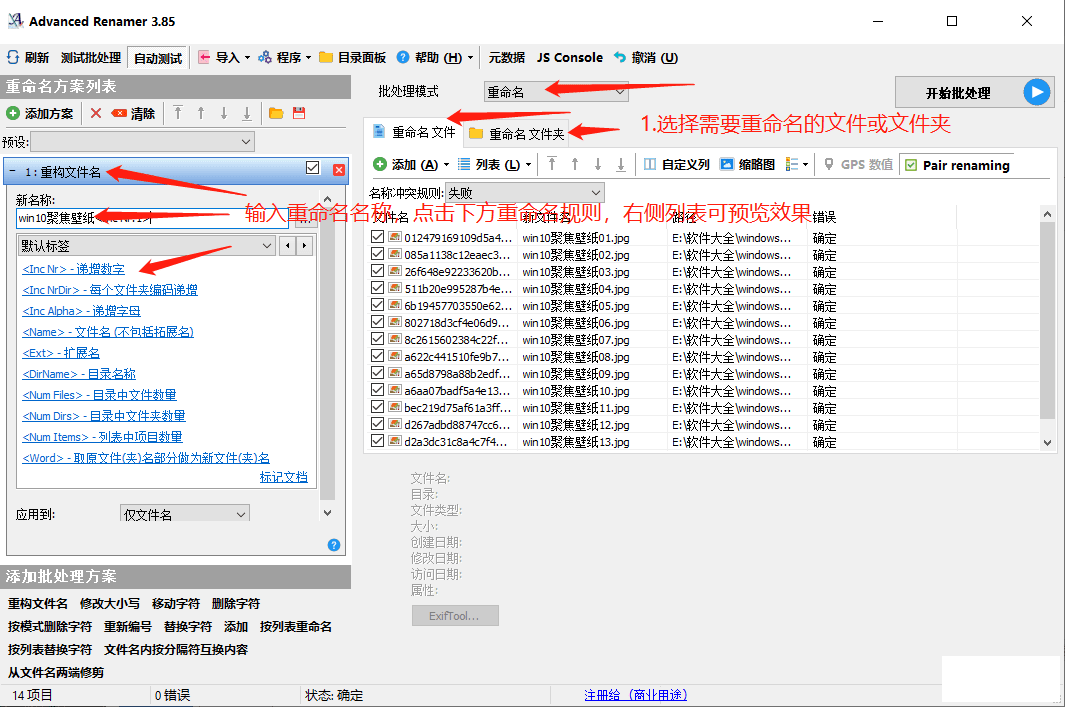The image size is (1065, 707).
Task: Open the 导入 import menu
Action: click(x=224, y=58)
